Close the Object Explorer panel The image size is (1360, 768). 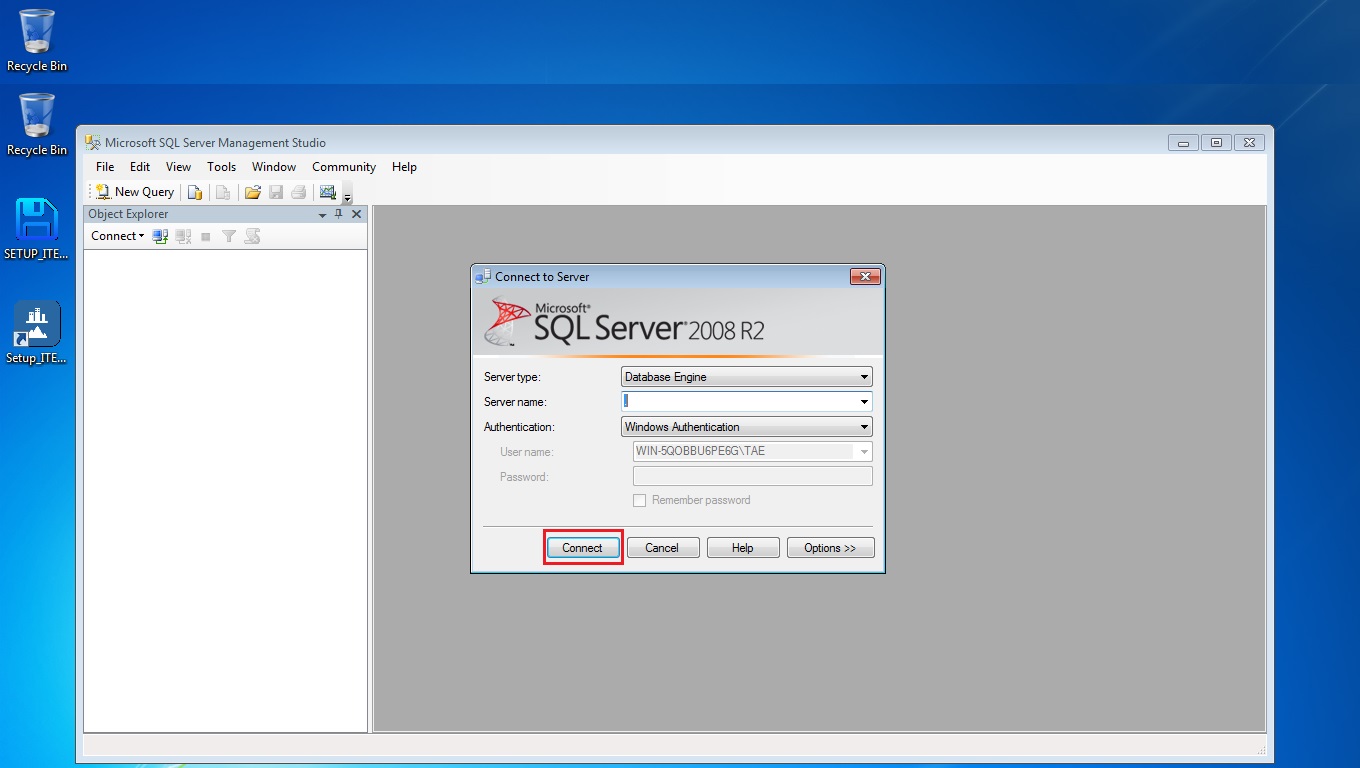pos(357,214)
